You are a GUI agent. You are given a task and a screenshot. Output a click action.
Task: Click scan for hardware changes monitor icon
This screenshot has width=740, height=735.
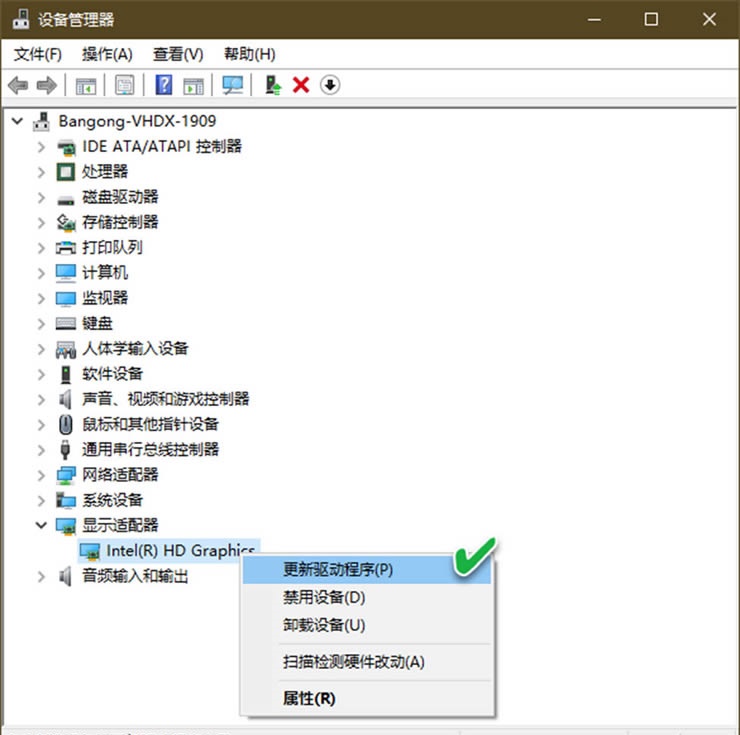pos(233,85)
